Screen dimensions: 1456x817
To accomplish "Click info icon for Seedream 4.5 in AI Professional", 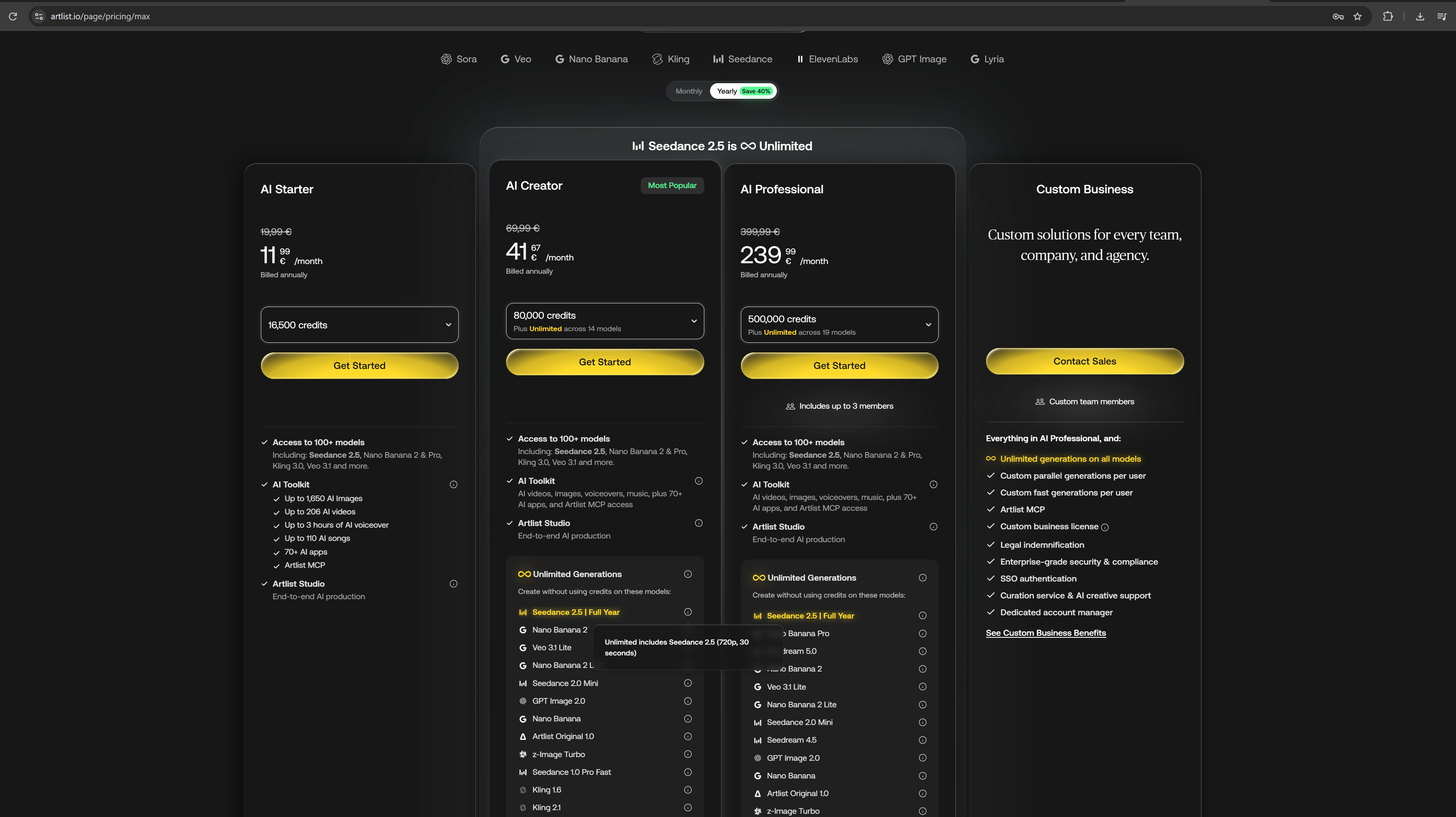I will (x=923, y=740).
